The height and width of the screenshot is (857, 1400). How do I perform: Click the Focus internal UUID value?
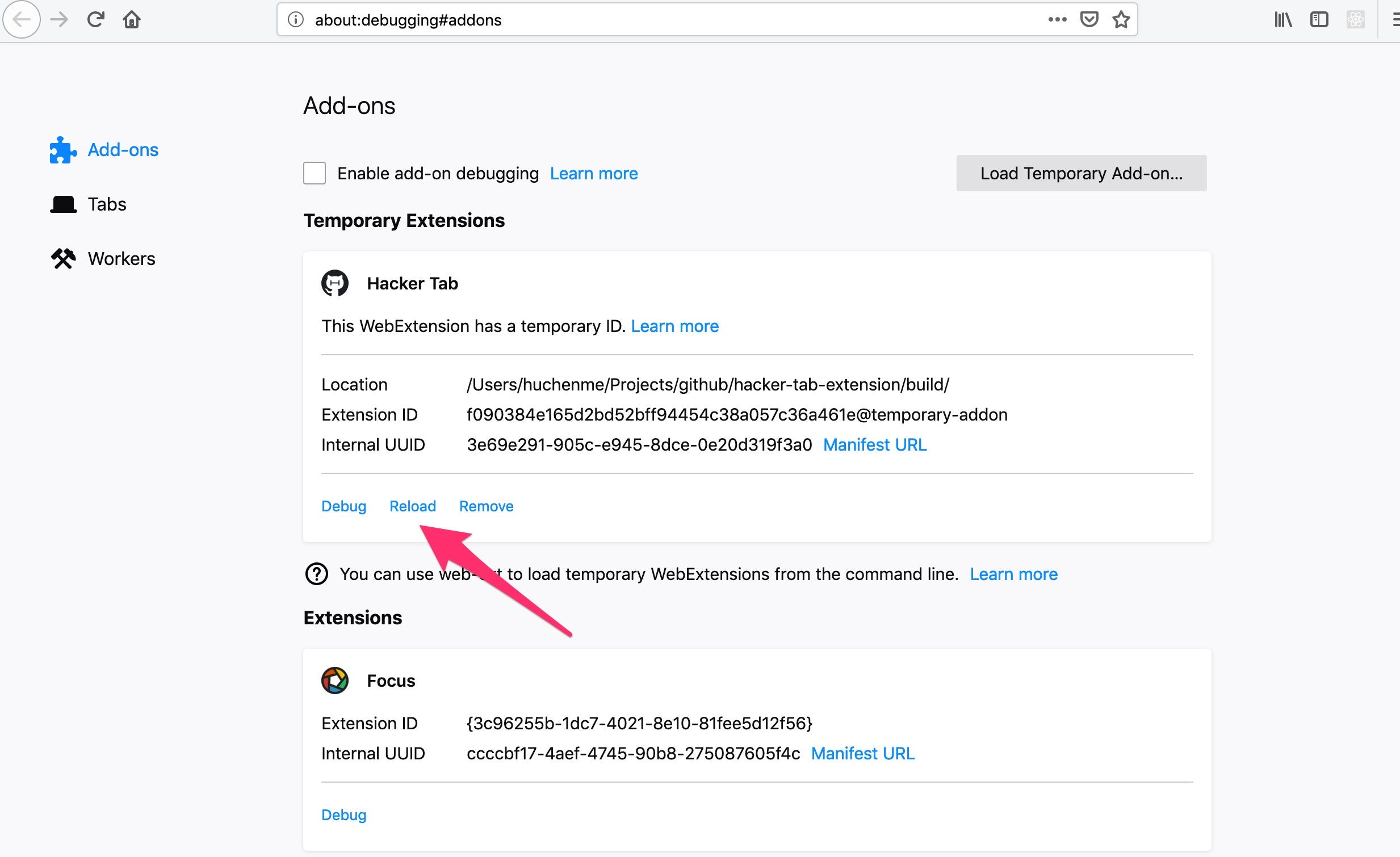click(633, 753)
